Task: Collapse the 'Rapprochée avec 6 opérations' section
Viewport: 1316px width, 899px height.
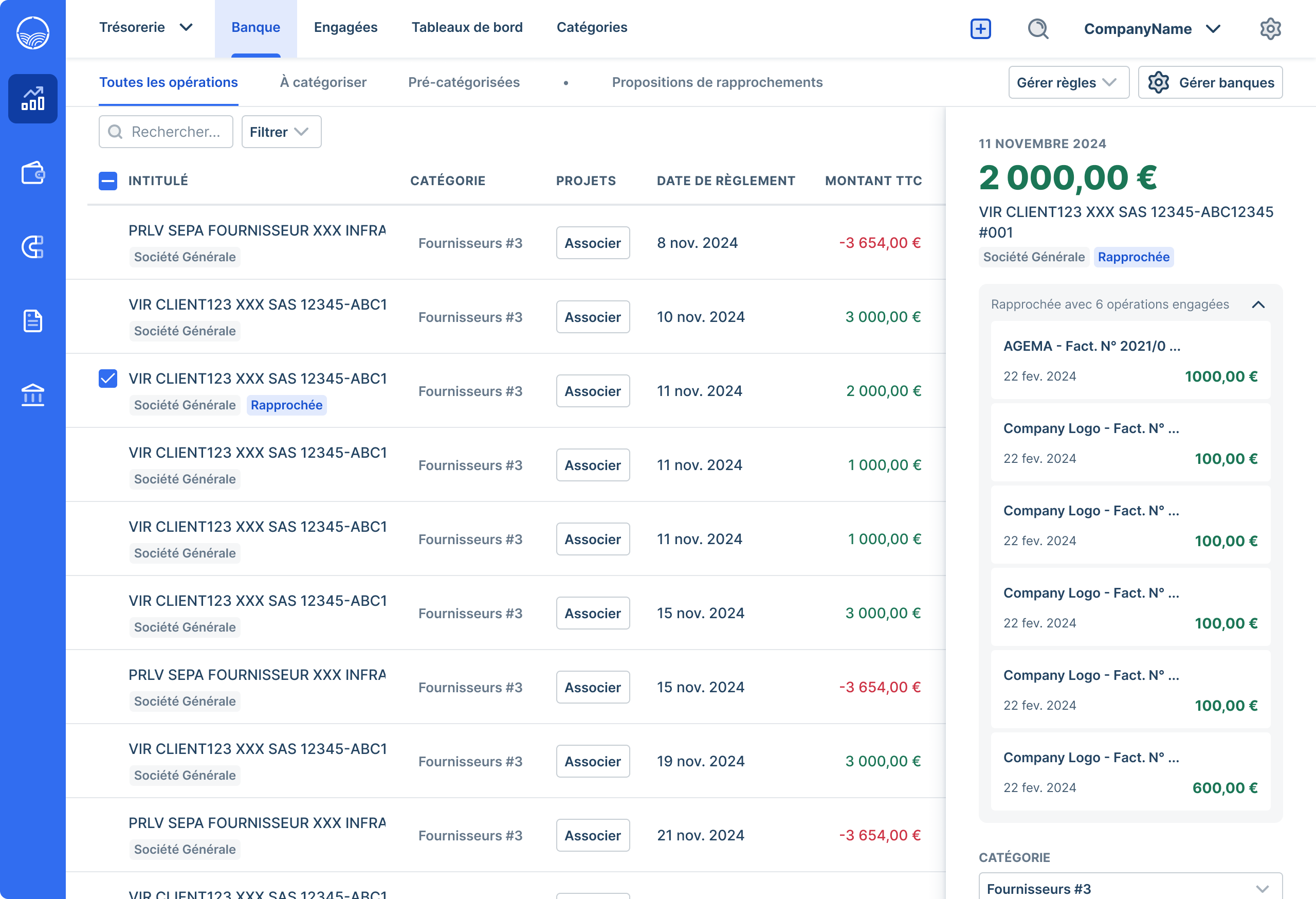Action: pyautogui.click(x=1258, y=304)
